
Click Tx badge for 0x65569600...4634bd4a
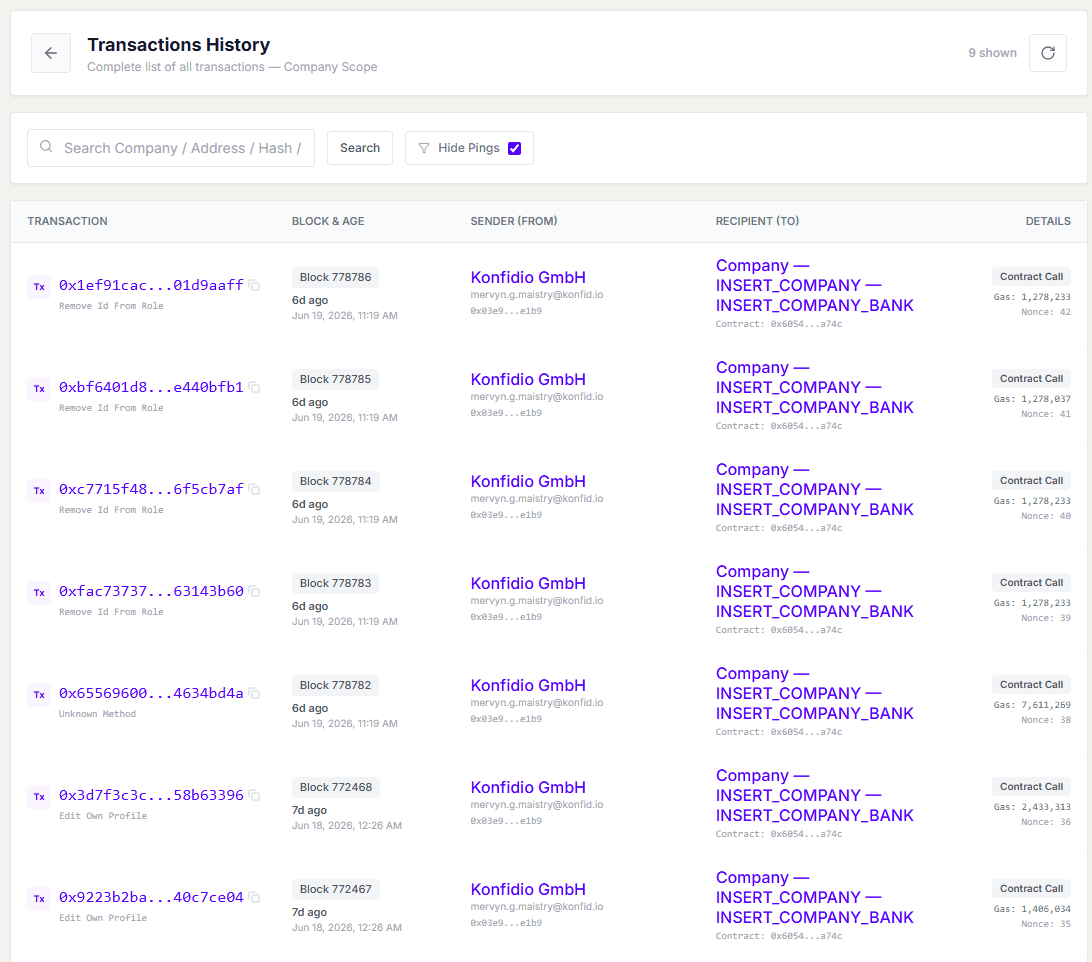click(39, 695)
